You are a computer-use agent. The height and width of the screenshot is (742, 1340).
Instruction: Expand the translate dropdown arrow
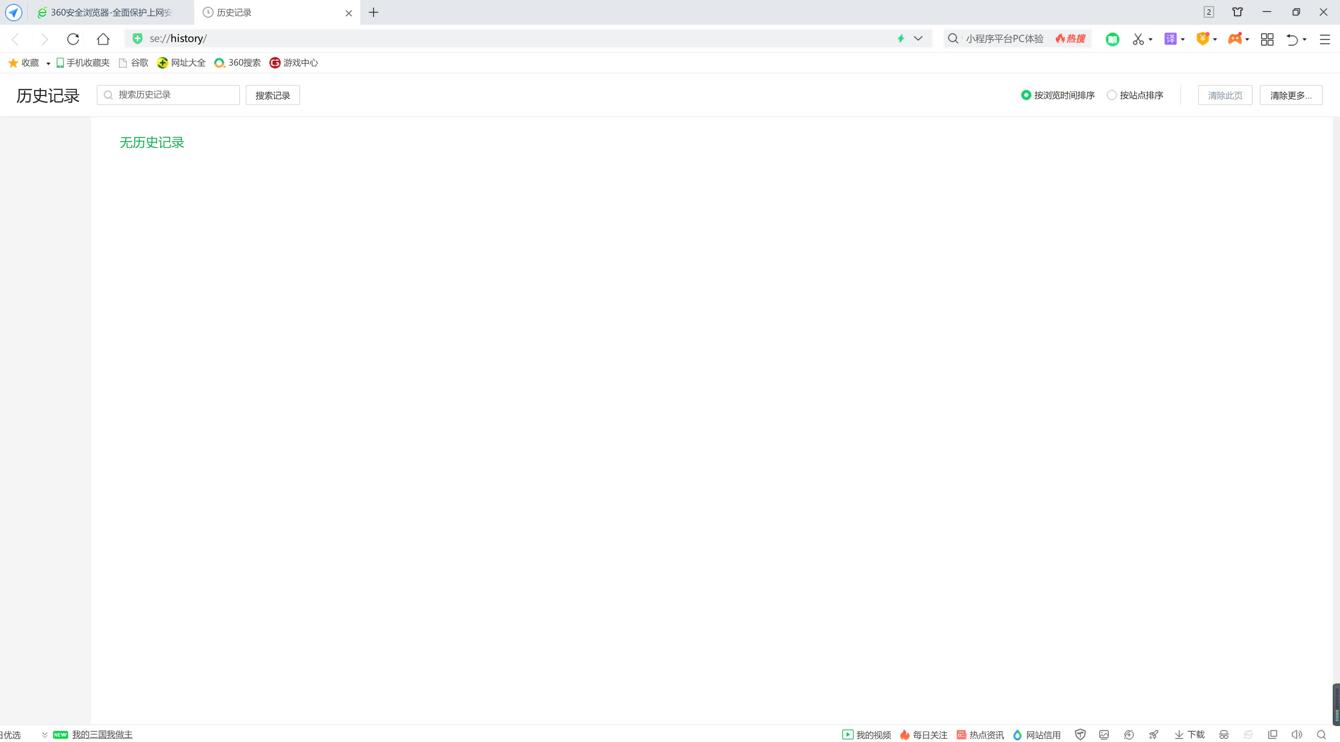click(1182, 40)
